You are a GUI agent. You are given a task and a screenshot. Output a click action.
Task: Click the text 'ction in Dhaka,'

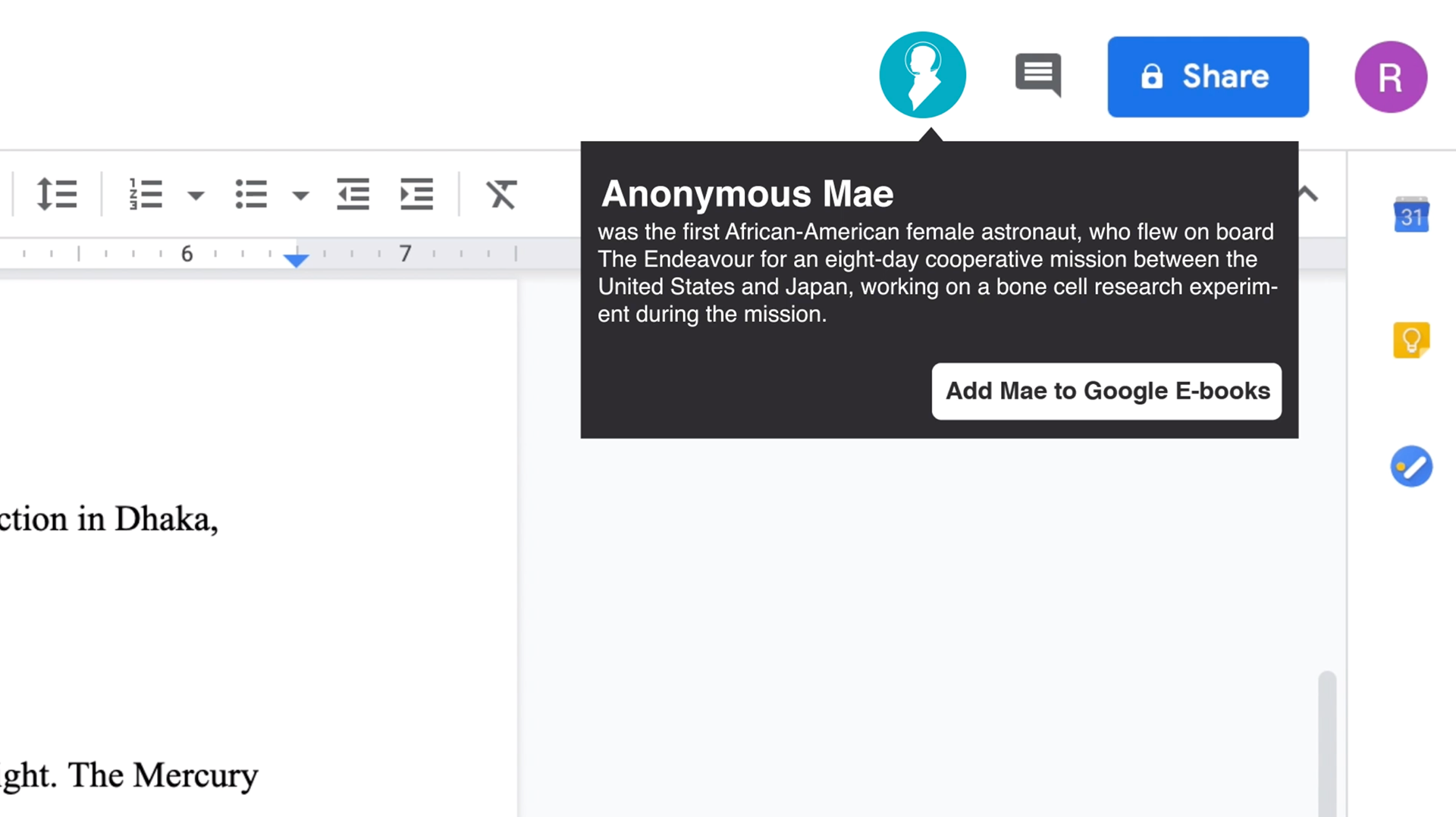pyautogui.click(x=109, y=520)
